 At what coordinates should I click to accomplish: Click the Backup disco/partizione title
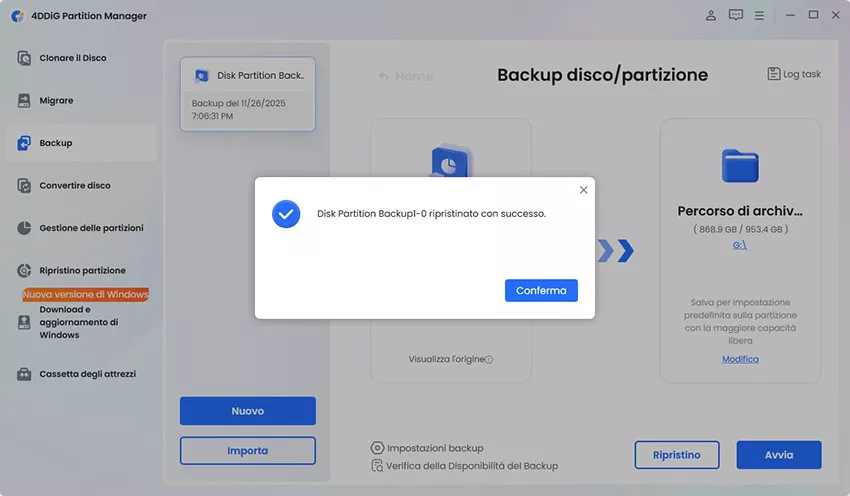coord(602,75)
